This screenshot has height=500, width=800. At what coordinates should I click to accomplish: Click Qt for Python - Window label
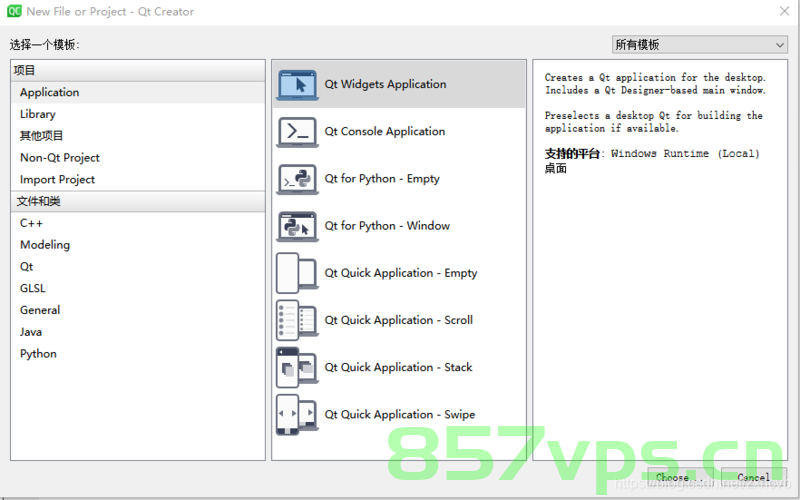387,226
